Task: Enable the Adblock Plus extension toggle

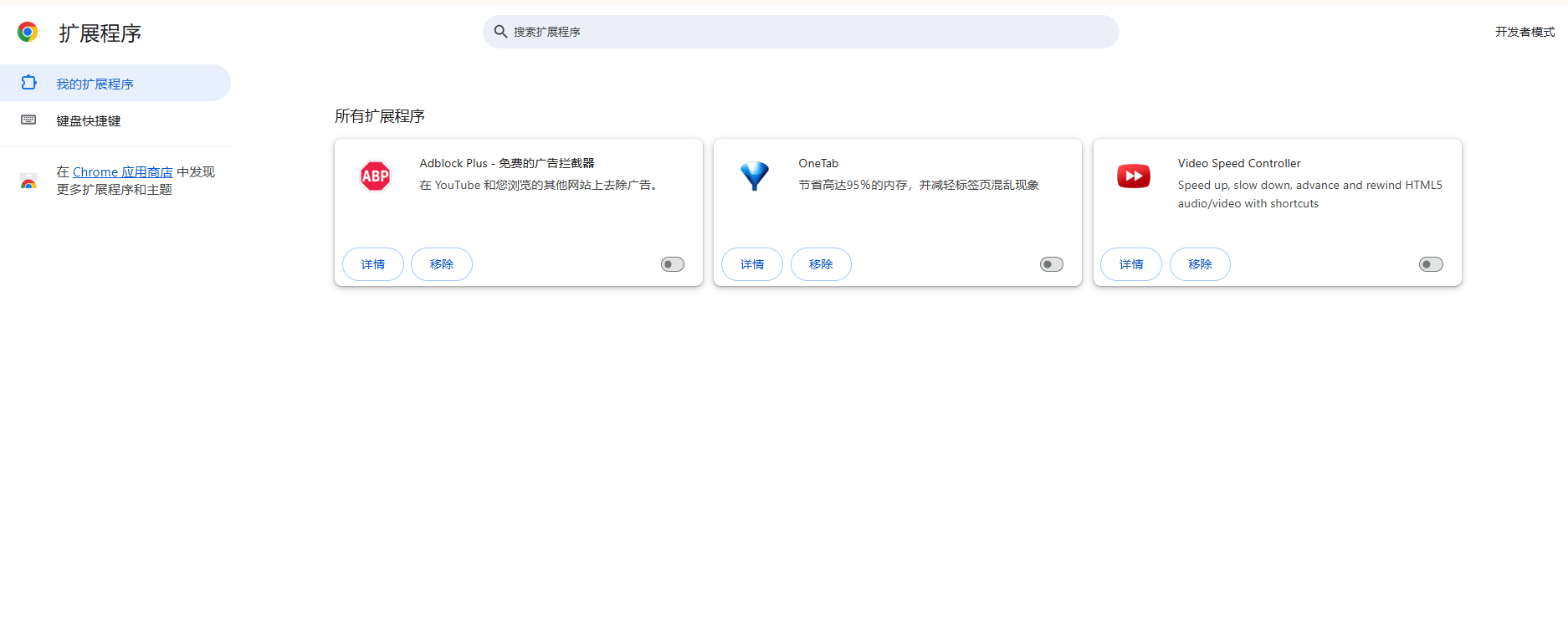Action: [673, 264]
